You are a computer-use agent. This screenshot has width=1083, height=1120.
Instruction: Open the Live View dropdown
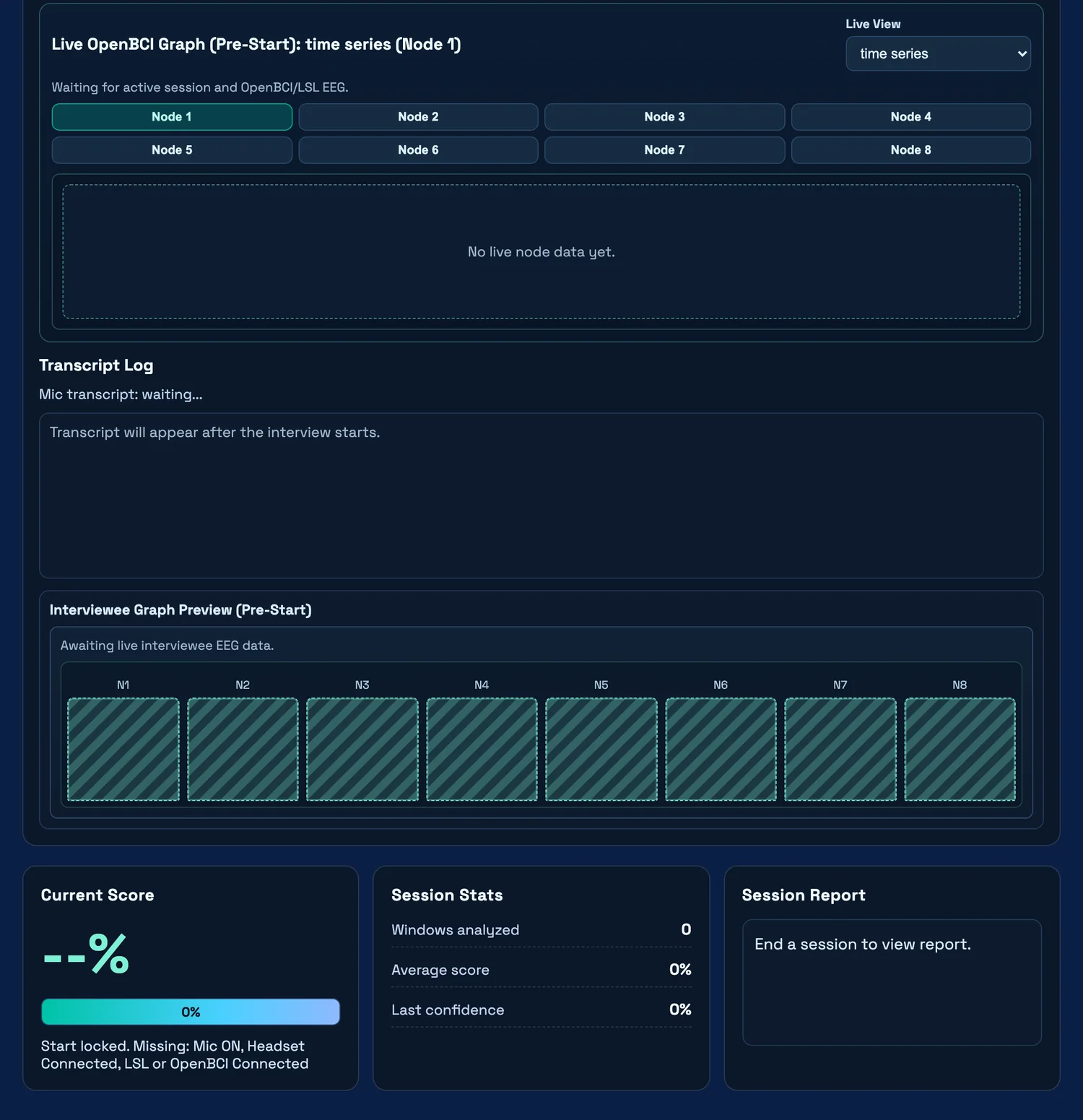coord(938,53)
